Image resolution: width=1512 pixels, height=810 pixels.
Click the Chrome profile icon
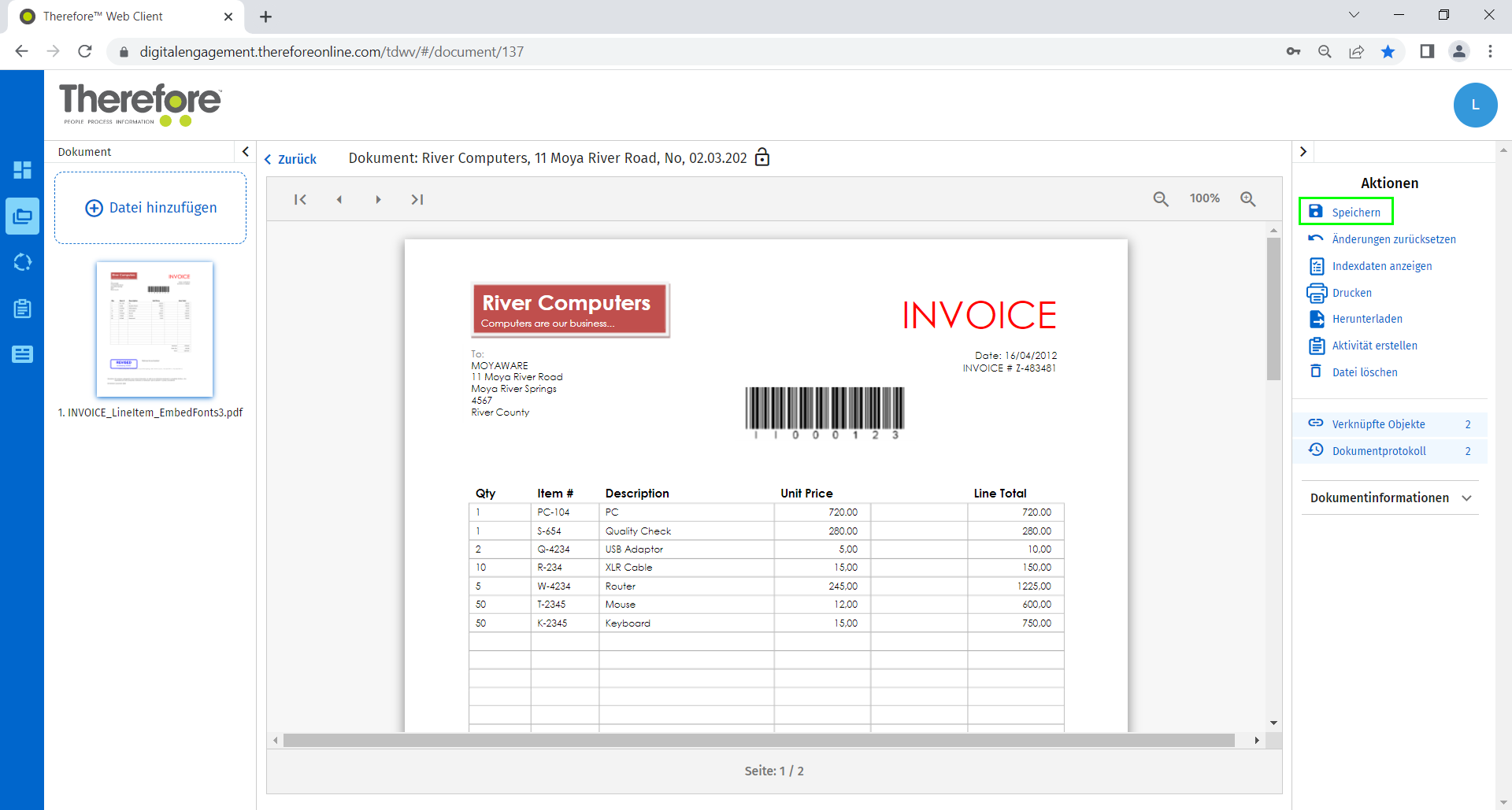pyautogui.click(x=1458, y=52)
